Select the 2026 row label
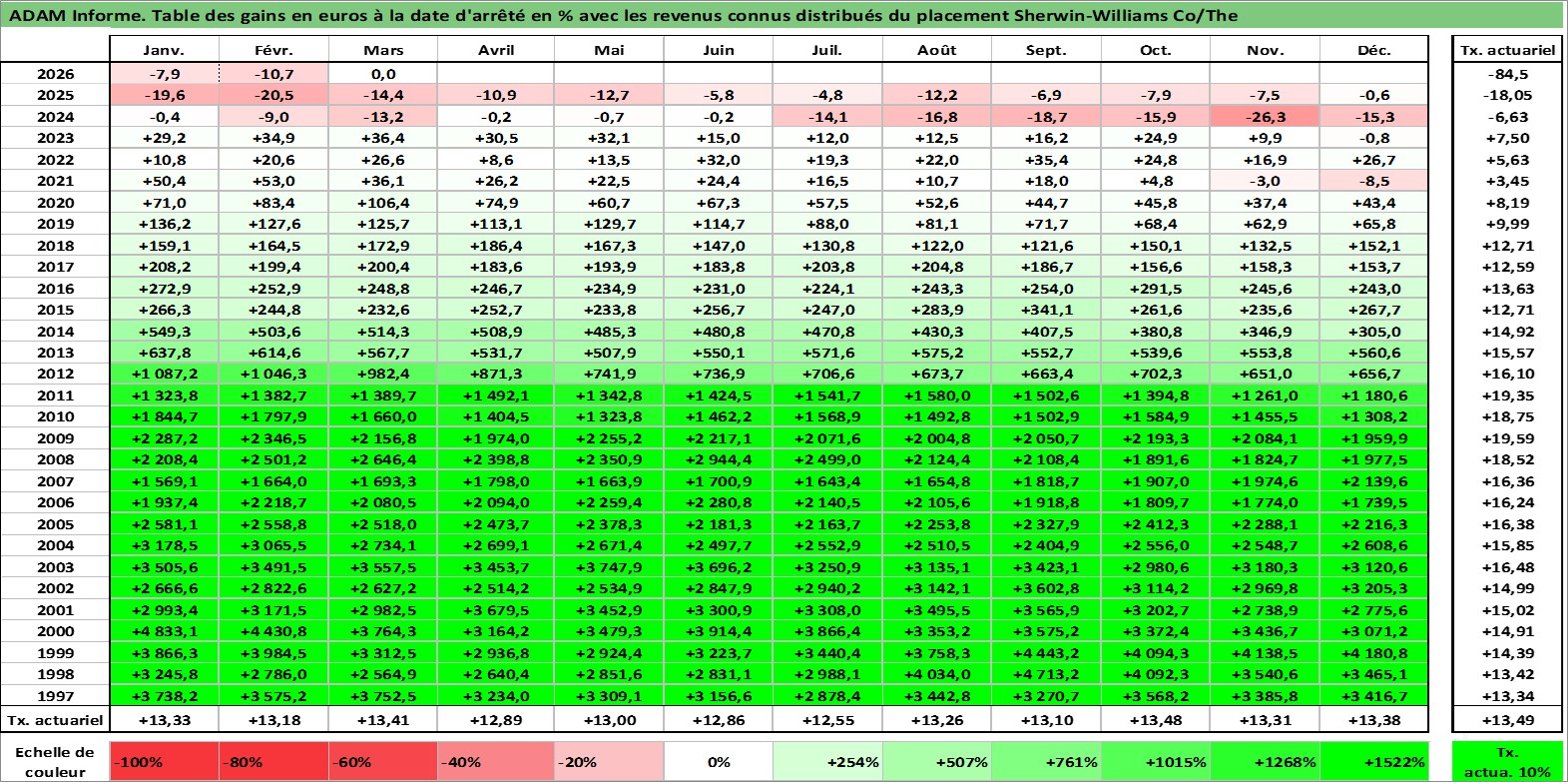 coord(55,74)
